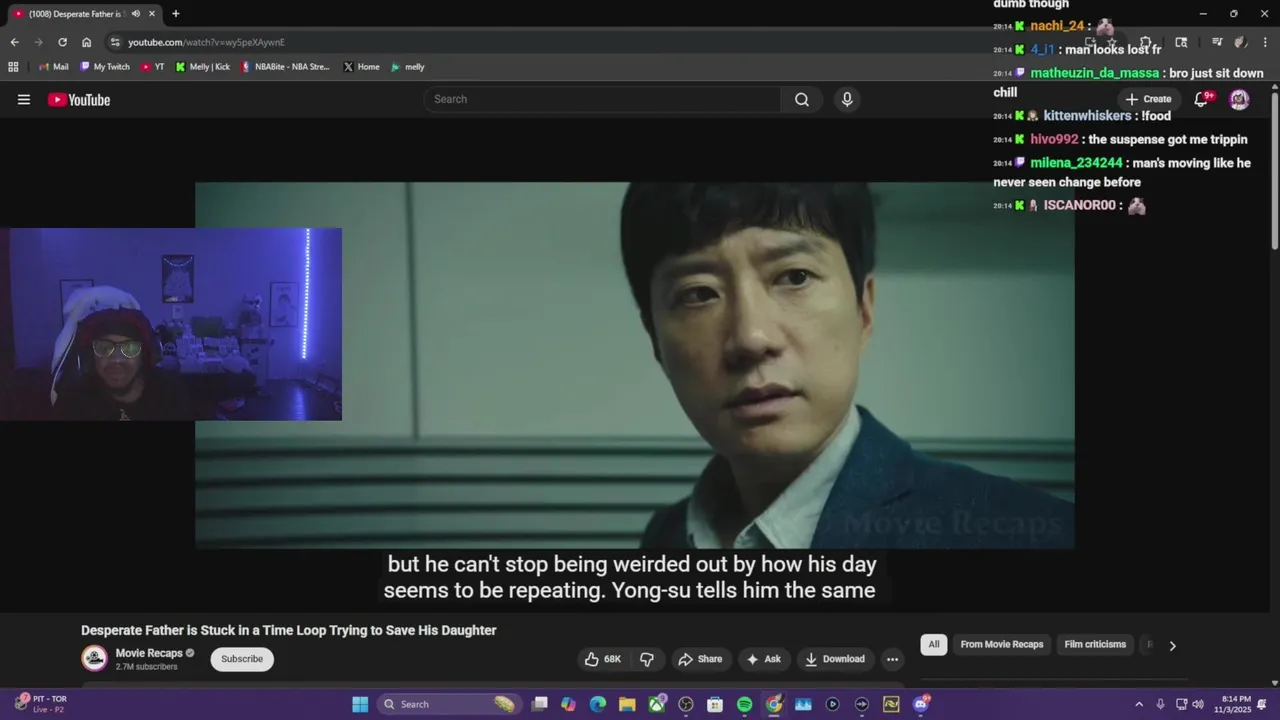Open the YouTube hamburger guide menu
The height and width of the screenshot is (720, 1280).
coord(24,99)
